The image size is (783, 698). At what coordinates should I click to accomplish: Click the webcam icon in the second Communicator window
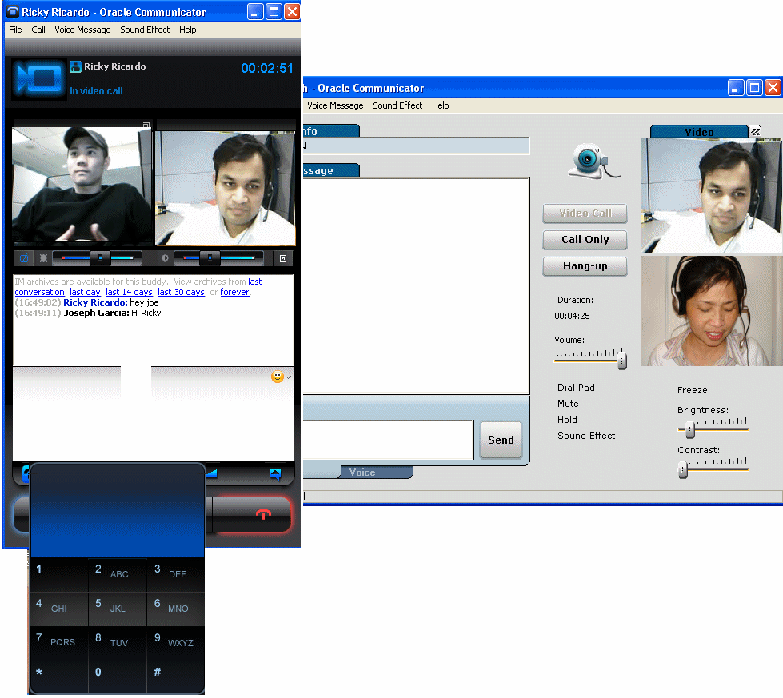[593, 162]
